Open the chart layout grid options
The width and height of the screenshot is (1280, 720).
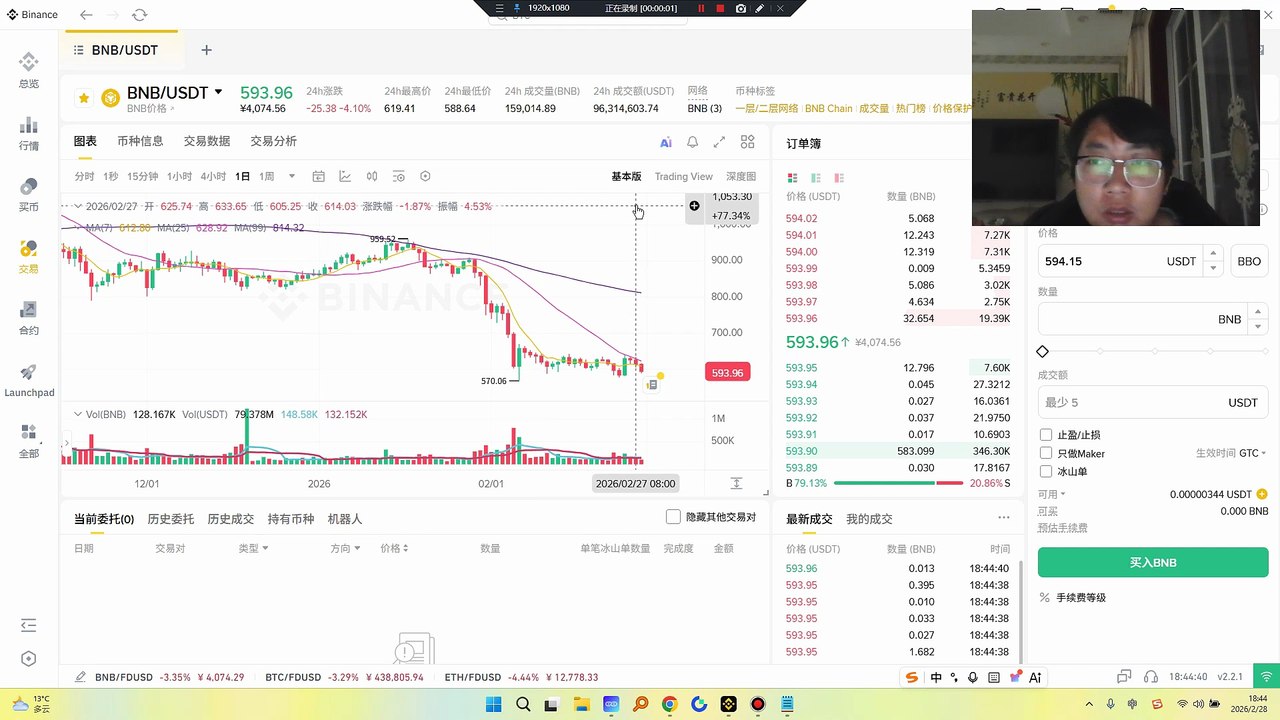coord(747,142)
